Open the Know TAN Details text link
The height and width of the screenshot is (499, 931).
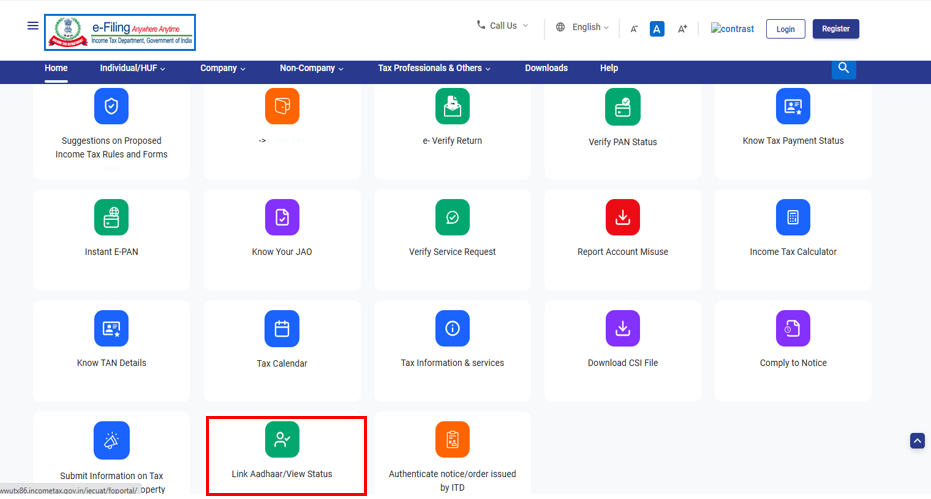[x=111, y=363]
